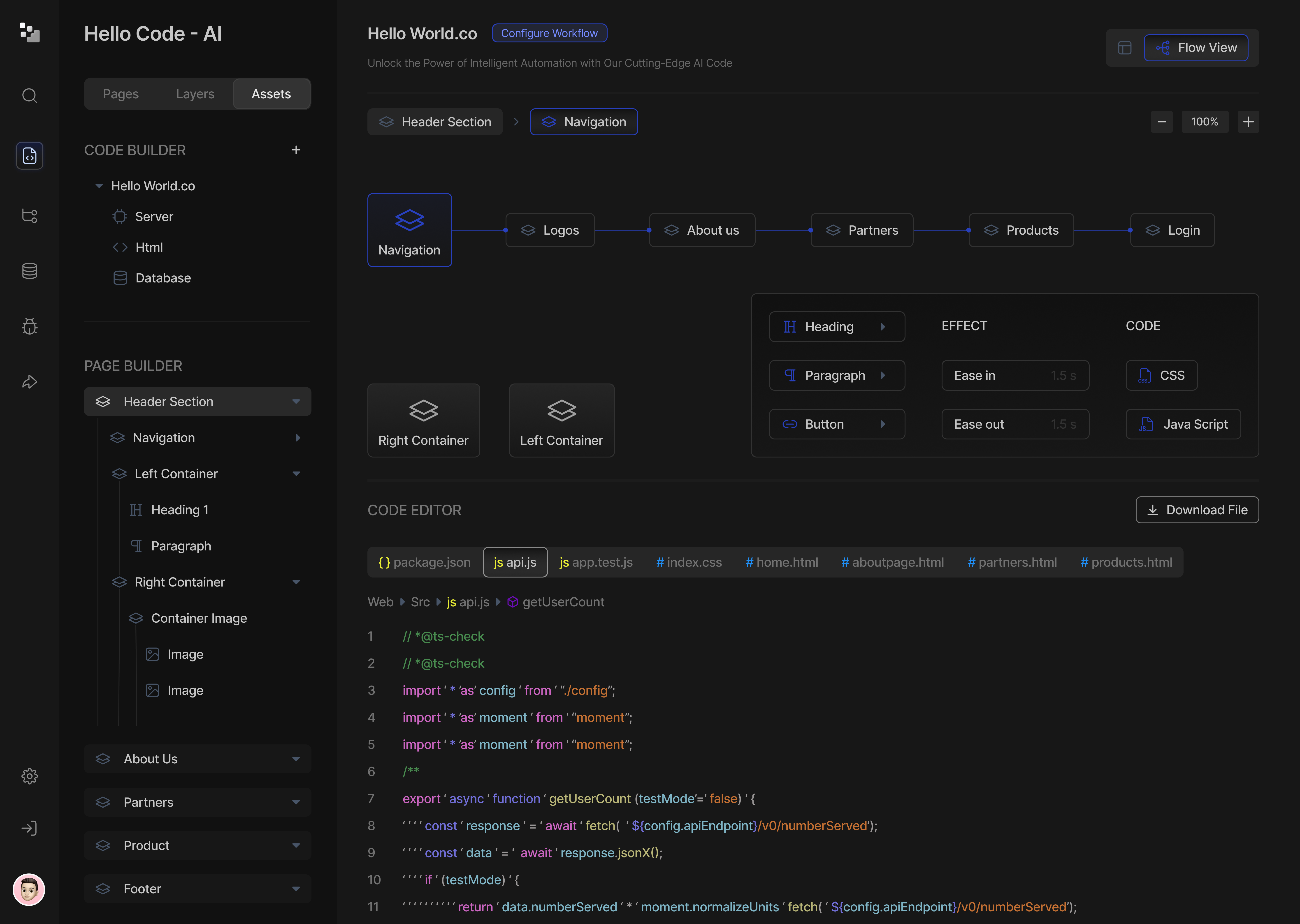
Task: Click the share arrow icon in the sidebar
Action: coord(29,382)
